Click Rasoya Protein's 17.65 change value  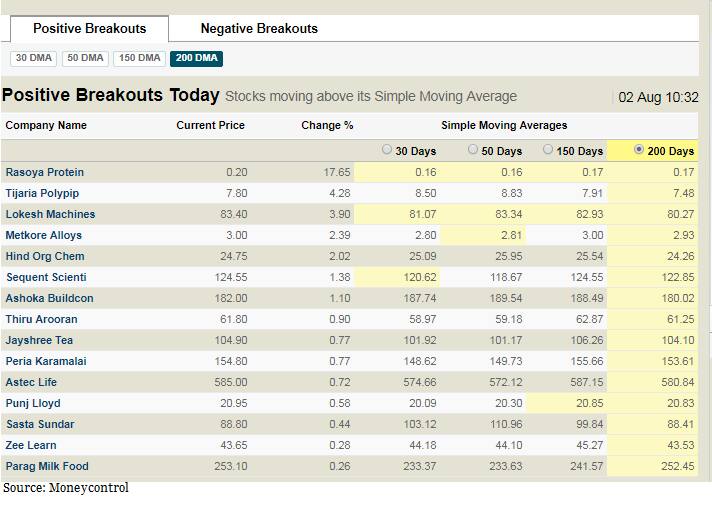point(336,173)
